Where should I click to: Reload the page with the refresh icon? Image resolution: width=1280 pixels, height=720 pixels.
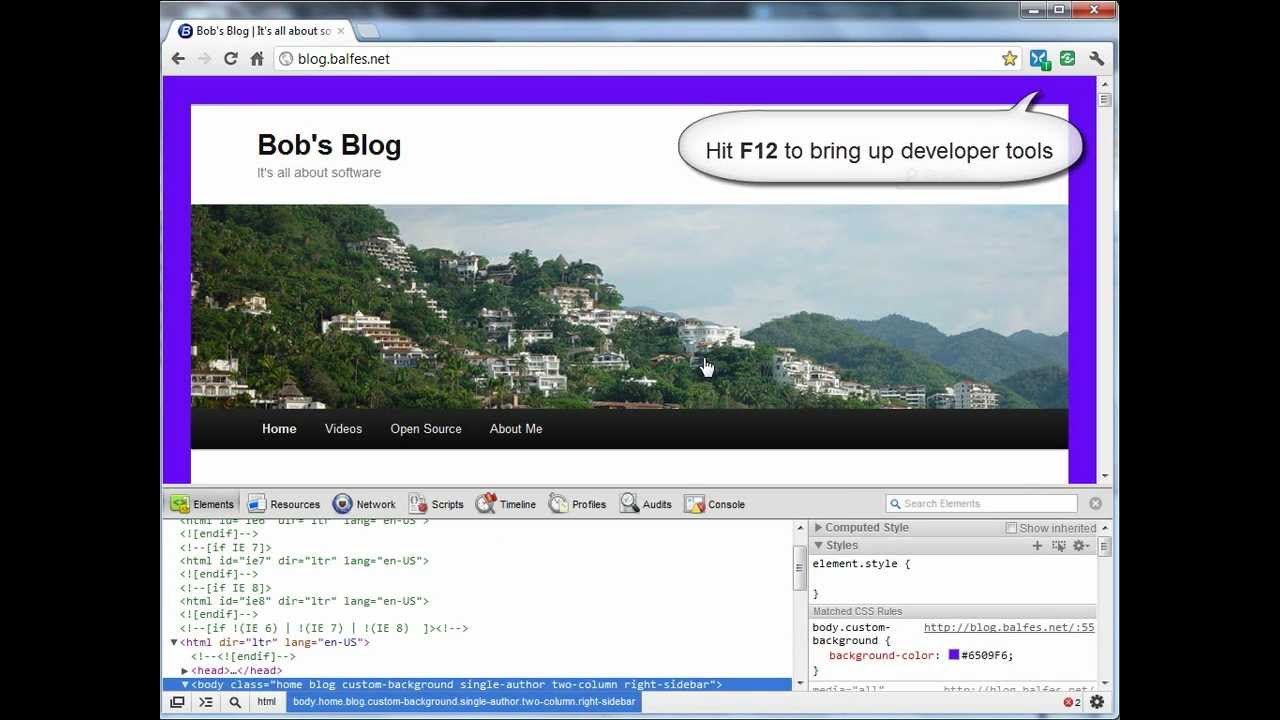[230, 59]
